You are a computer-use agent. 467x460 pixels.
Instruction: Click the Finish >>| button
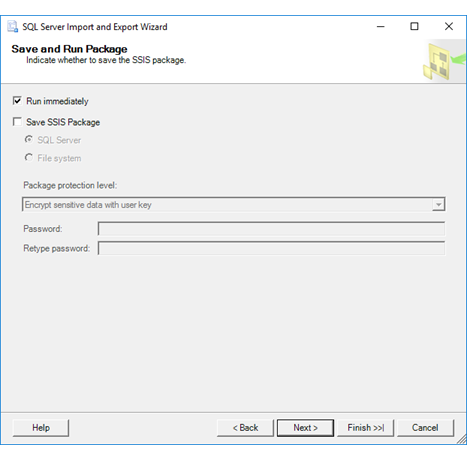click(x=366, y=428)
